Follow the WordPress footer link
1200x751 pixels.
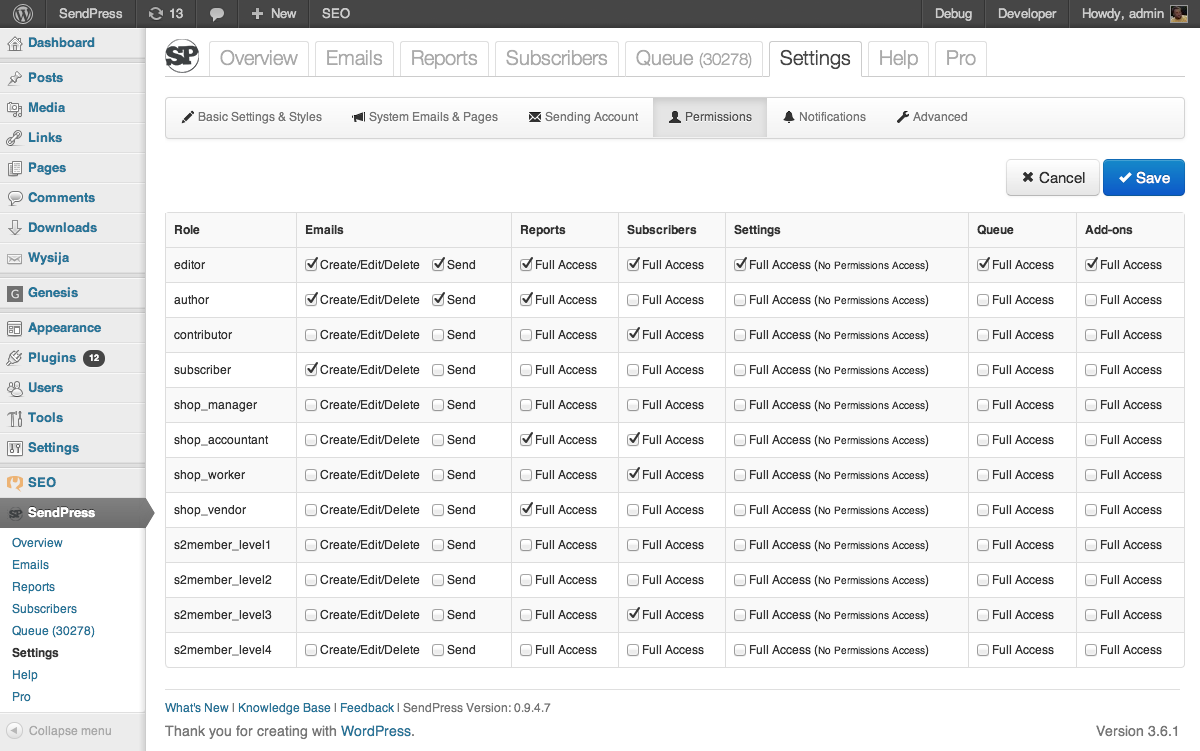coord(376,731)
